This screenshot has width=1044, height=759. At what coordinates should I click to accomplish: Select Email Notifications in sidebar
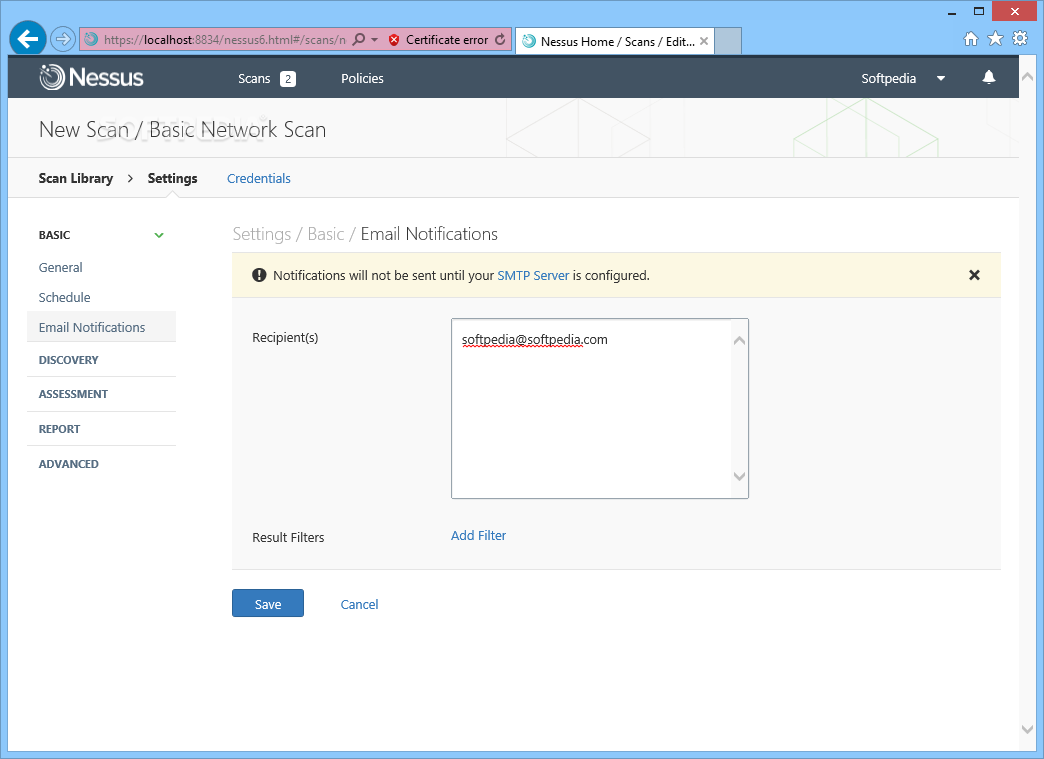coord(101,327)
